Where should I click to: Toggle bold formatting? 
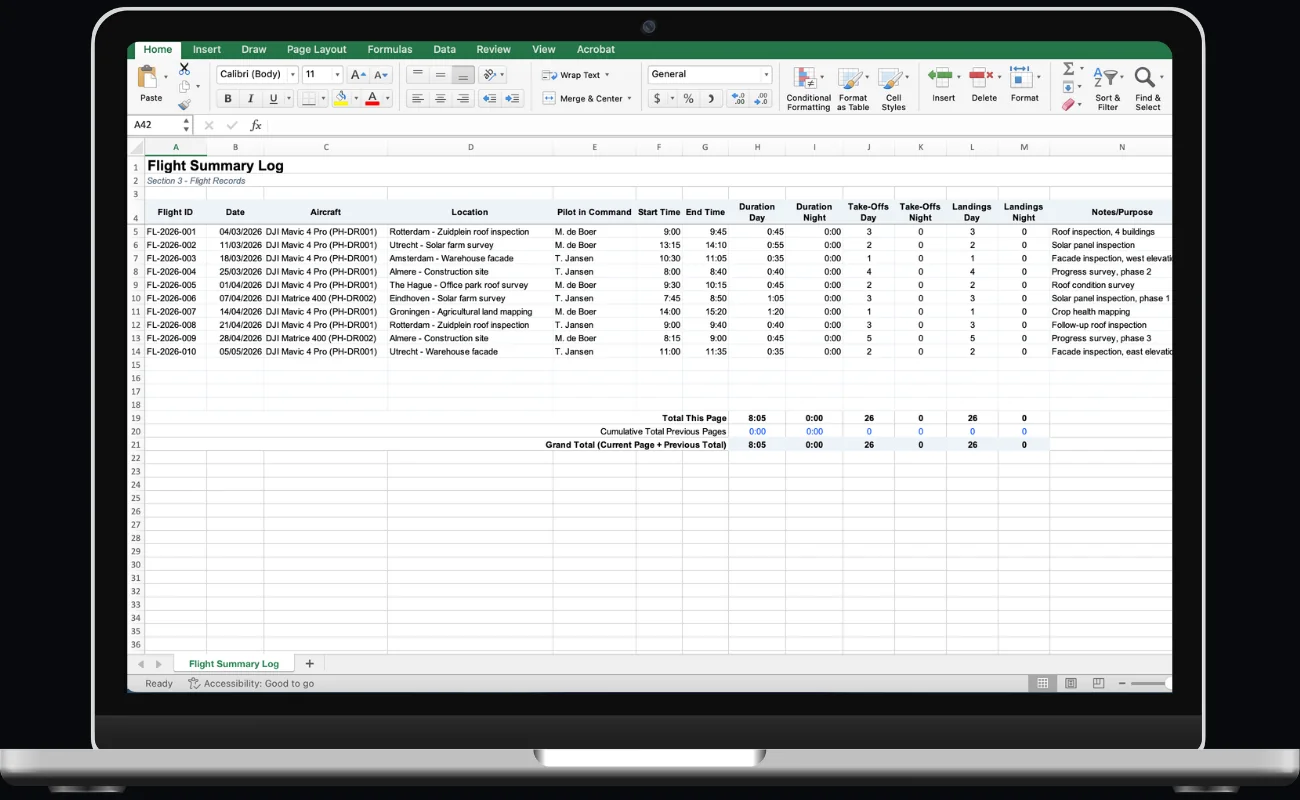(x=228, y=99)
